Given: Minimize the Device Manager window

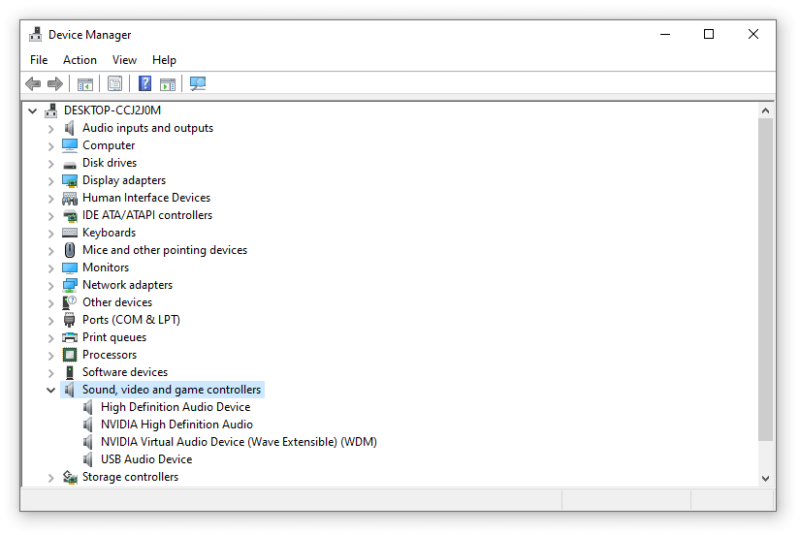Looking at the screenshot, I should 665,34.
